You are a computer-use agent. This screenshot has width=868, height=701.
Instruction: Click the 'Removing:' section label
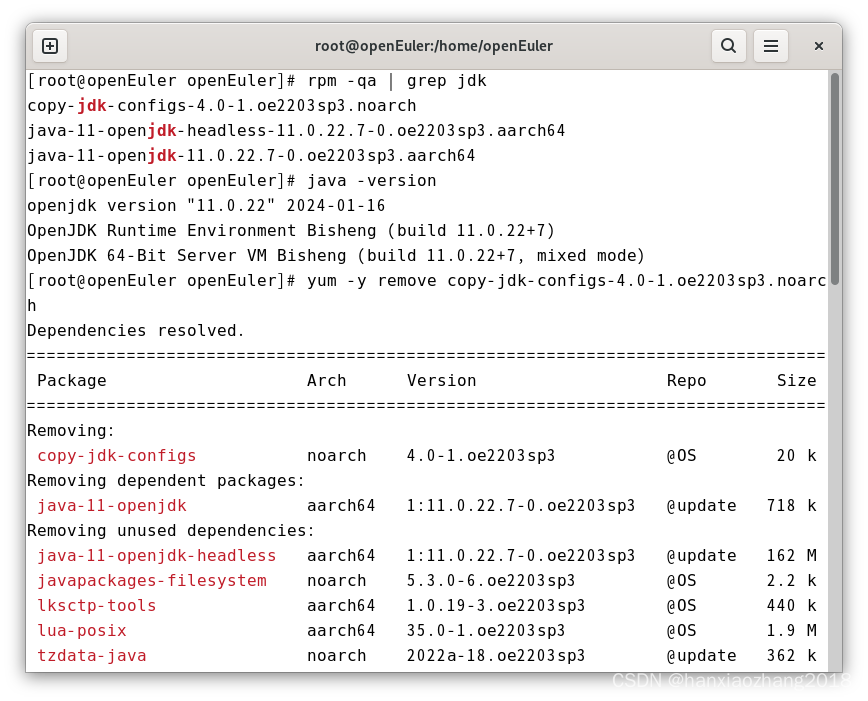pyautogui.click(x=71, y=431)
